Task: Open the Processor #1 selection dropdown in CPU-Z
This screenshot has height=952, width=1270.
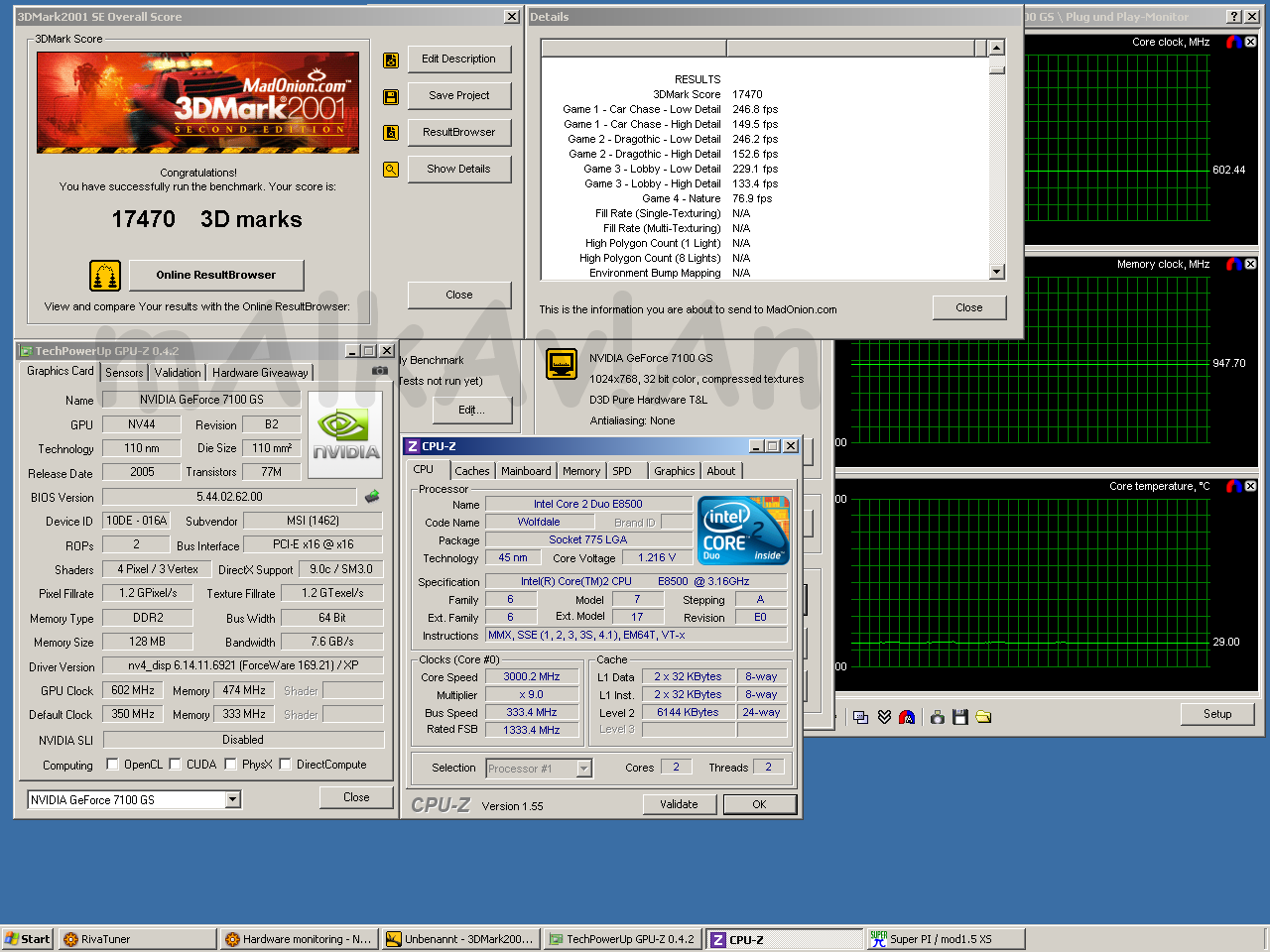Action: pos(583,769)
